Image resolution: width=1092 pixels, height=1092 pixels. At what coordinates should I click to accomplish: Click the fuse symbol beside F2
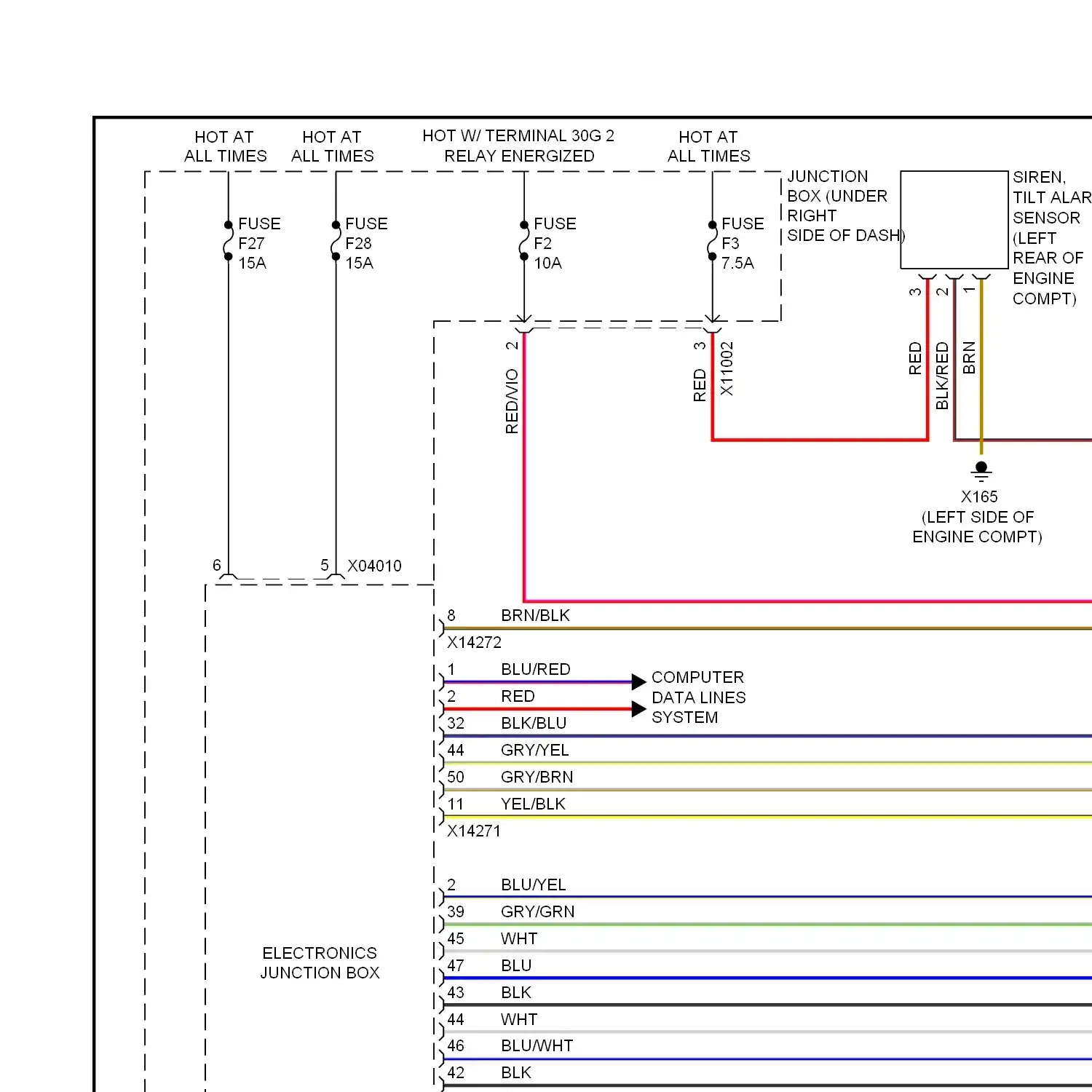pos(524,240)
